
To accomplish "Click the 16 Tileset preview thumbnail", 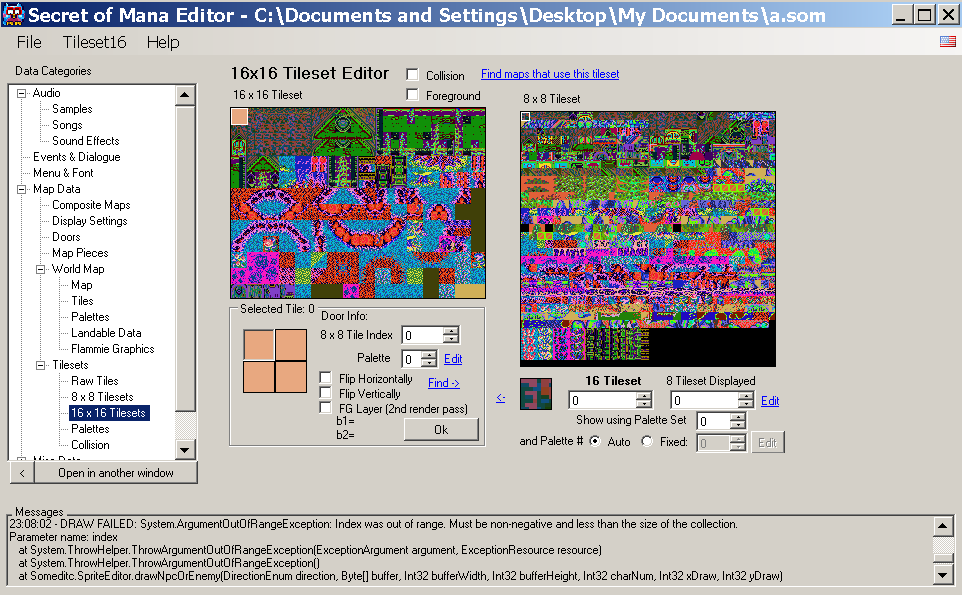I will [536, 393].
